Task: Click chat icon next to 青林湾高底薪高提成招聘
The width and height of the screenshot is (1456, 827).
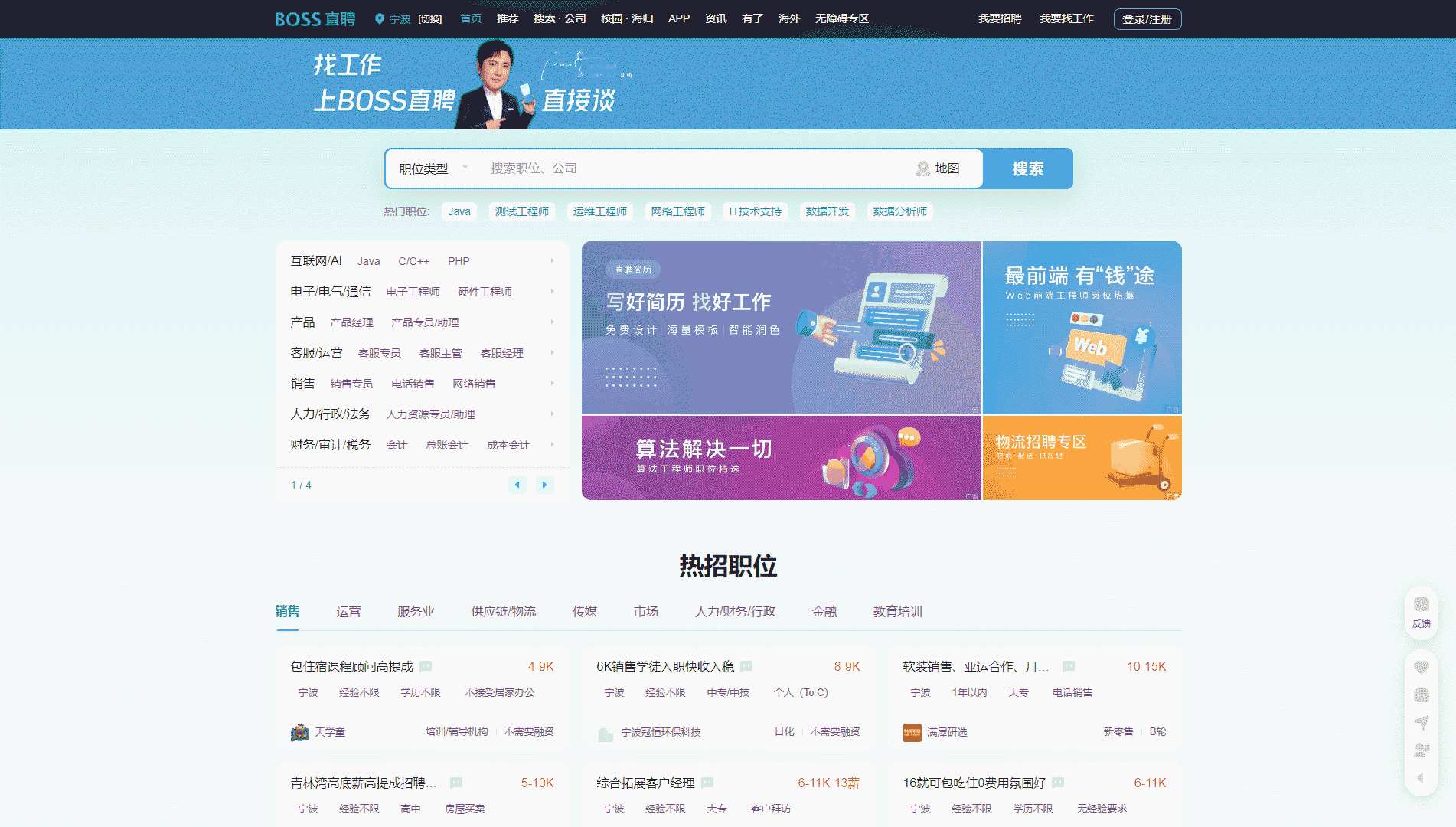Action: tap(456, 783)
